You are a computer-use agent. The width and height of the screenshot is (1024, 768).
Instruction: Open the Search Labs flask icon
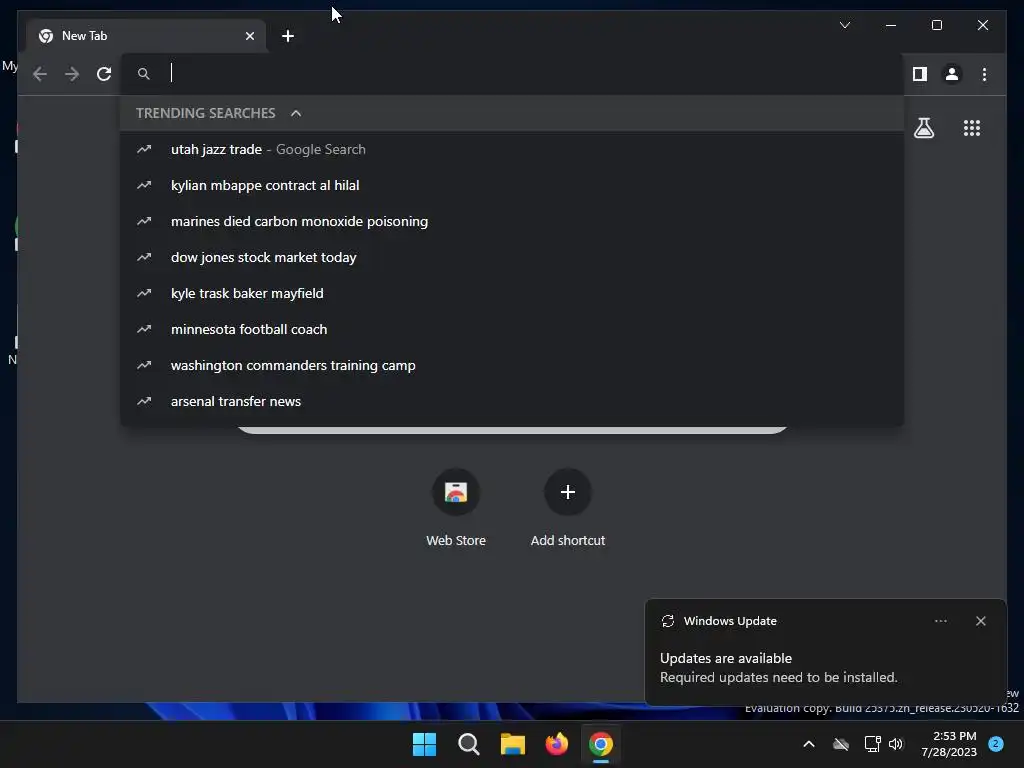click(x=923, y=128)
